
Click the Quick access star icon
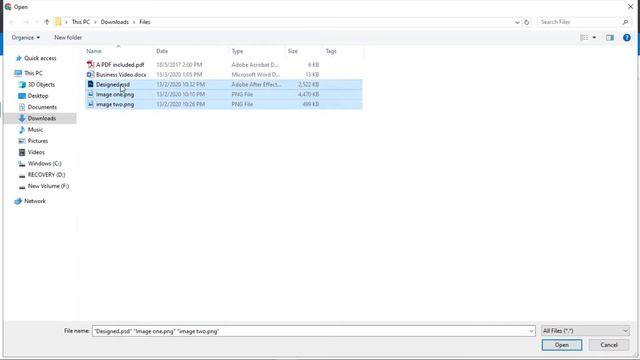(x=18, y=58)
